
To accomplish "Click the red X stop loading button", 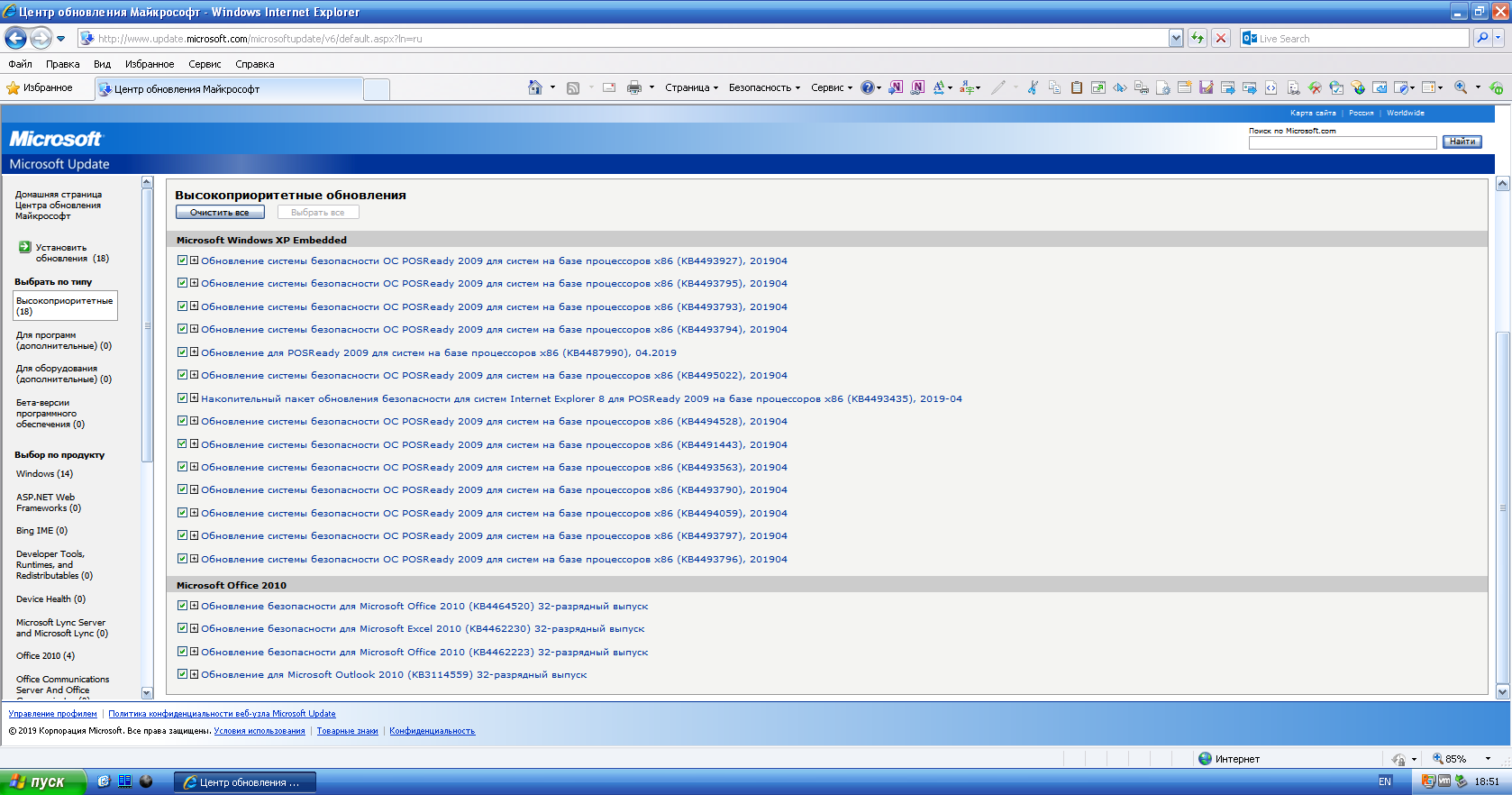I will (x=1221, y=38).
